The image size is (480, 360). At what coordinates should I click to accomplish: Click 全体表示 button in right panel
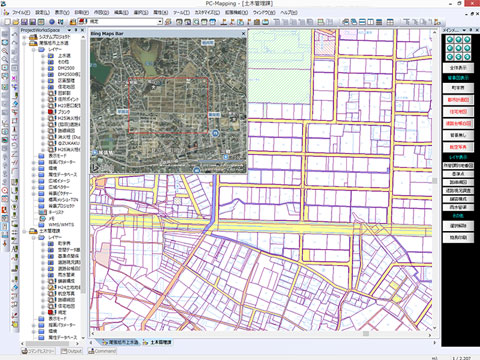(458, 68)
